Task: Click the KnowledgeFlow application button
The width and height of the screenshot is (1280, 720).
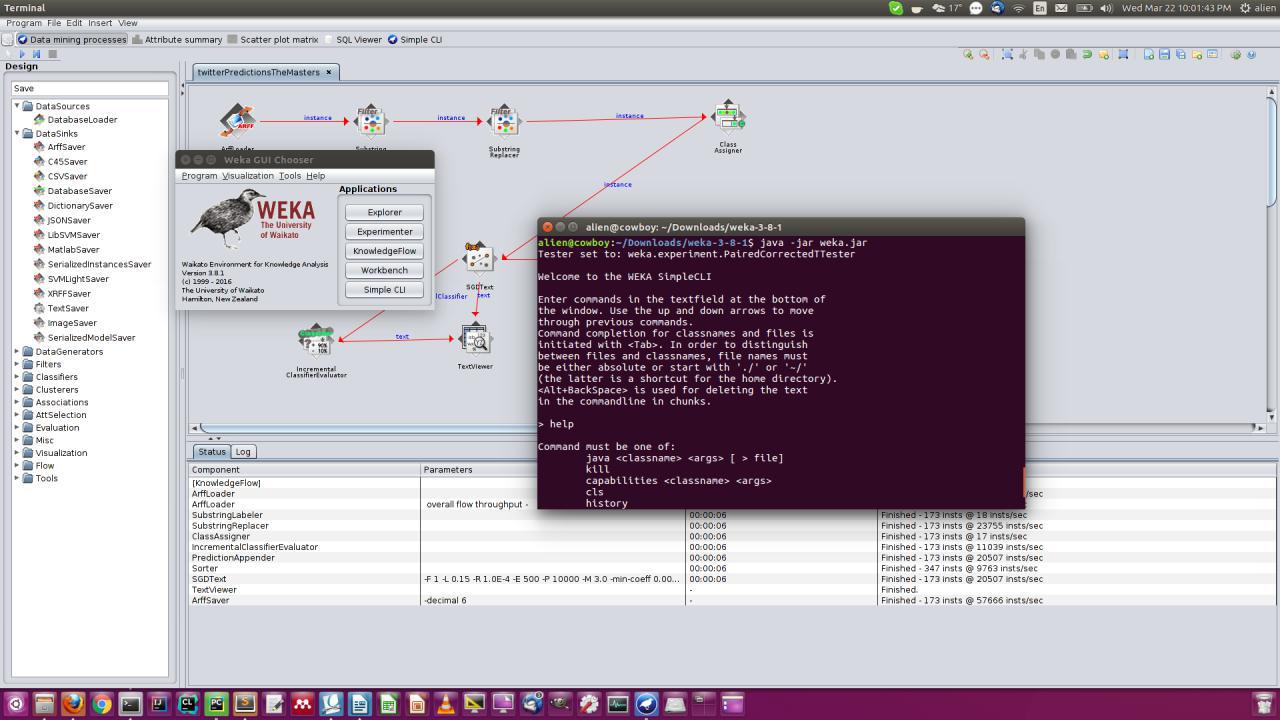Action: [384, 251]
